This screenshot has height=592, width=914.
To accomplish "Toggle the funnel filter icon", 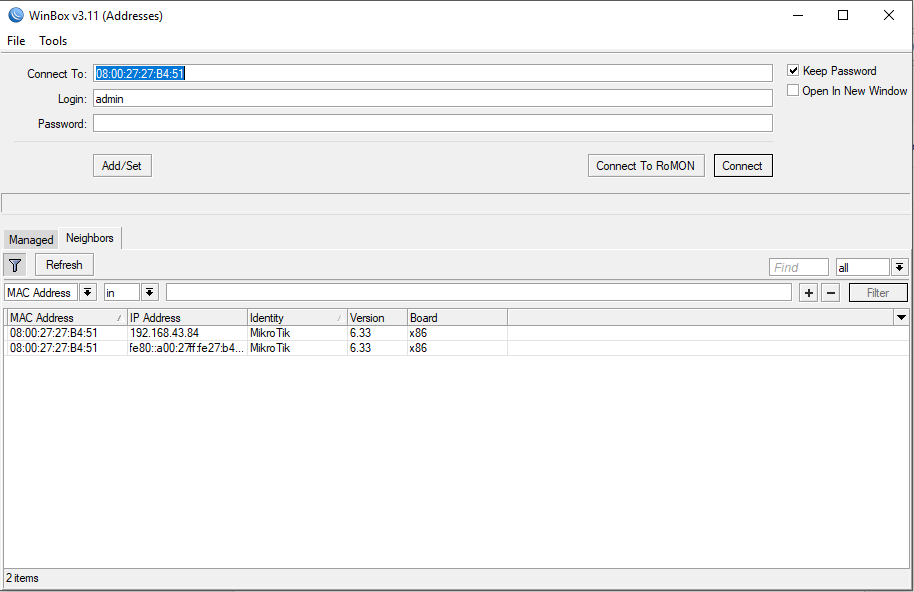I will (x=15, y=266).
